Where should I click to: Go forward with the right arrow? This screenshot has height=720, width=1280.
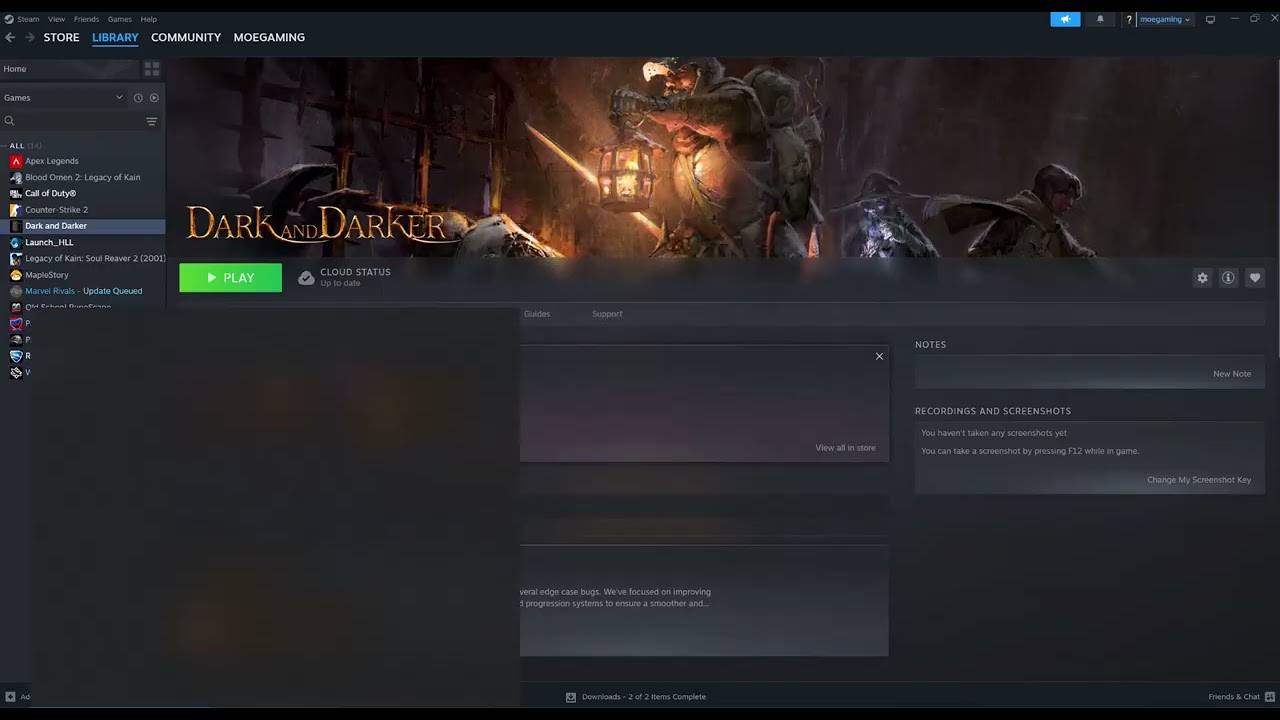coord(30,37)
